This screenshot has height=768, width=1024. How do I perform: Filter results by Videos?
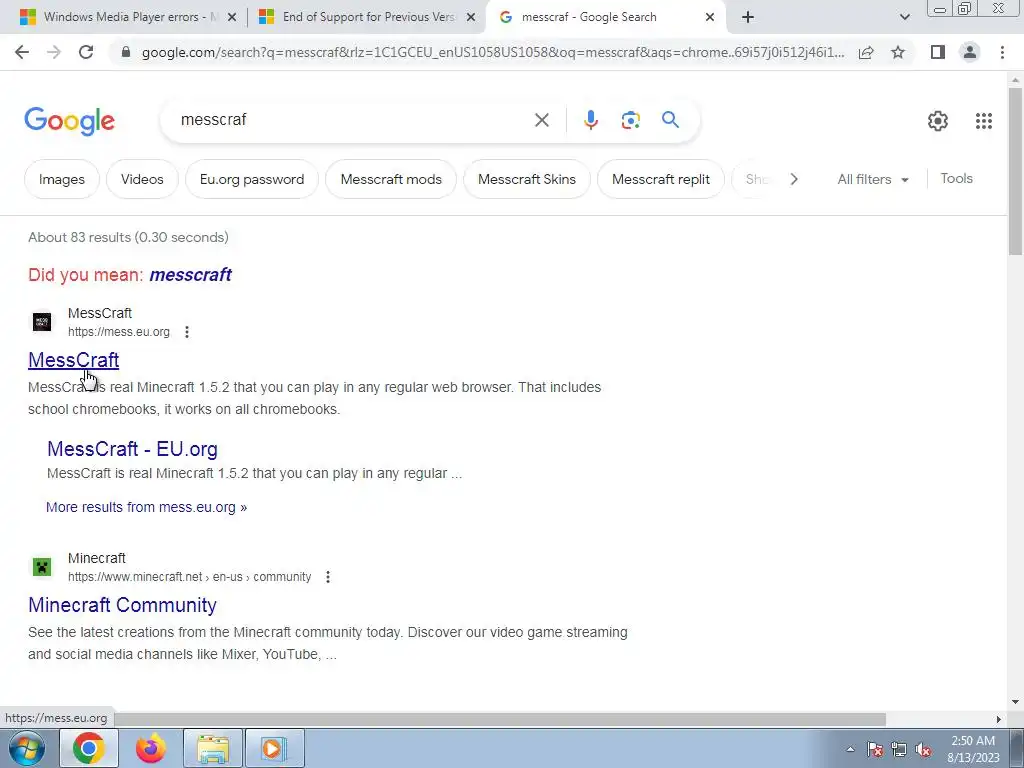[142, 179]
